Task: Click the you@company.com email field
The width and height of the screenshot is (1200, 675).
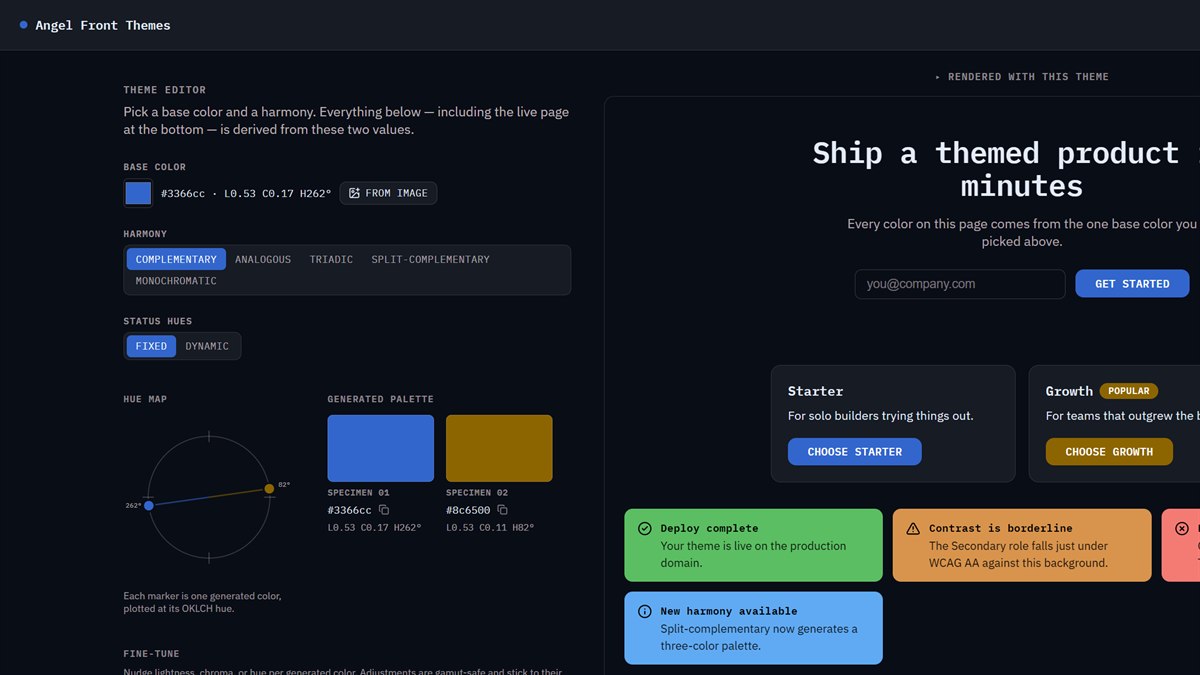Action: tap(960, 284)
